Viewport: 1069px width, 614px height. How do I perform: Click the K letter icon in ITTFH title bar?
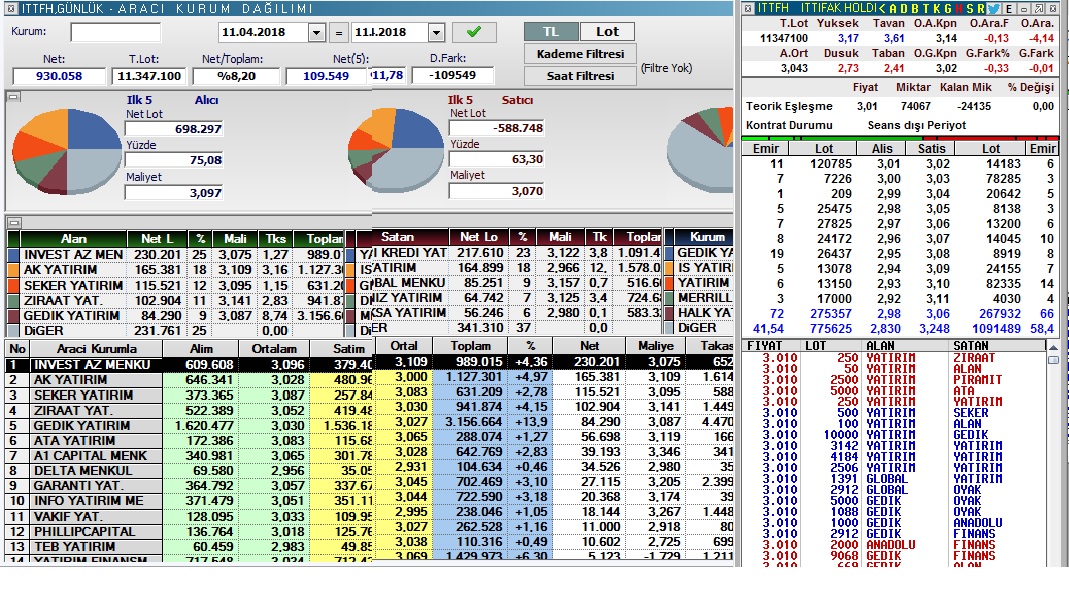point(937,9)
